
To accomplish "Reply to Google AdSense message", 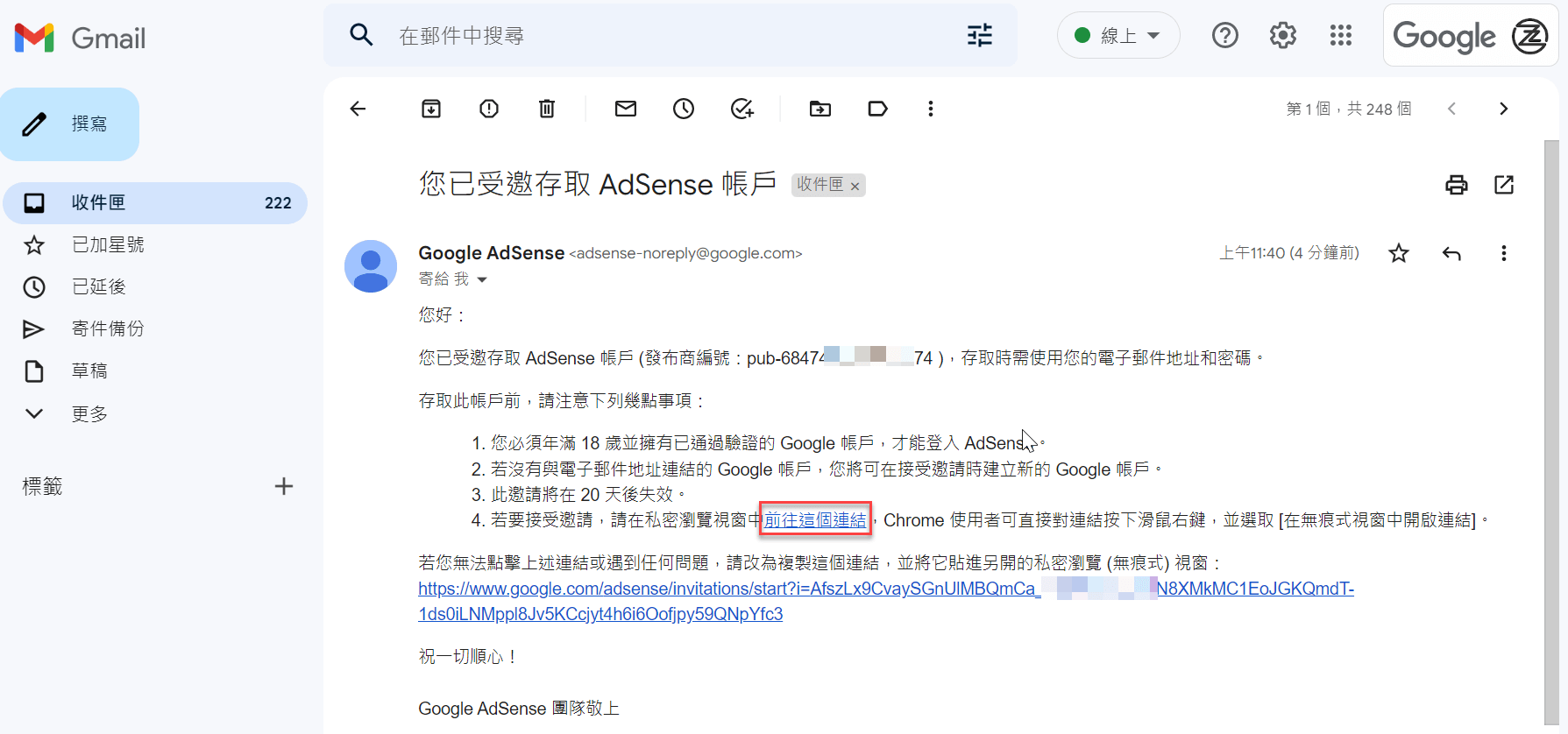I will [1451, 253].
